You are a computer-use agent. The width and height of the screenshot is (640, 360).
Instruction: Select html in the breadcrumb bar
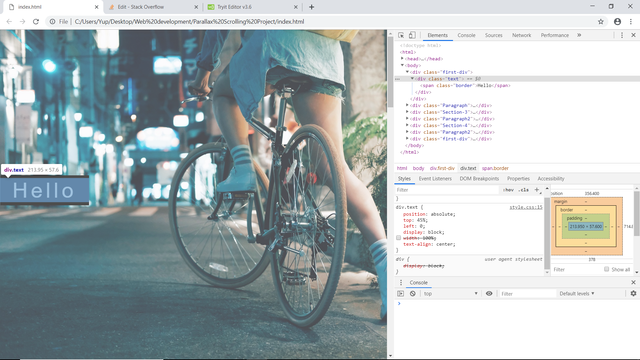click(x=402, y=168)
